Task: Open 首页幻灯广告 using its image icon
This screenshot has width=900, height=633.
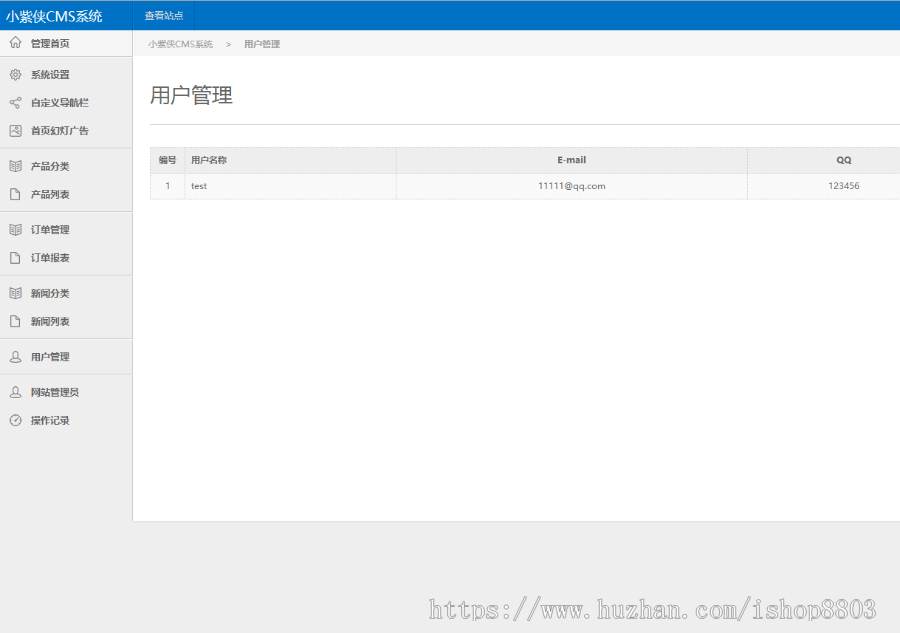Action: [x=15, y=131]
